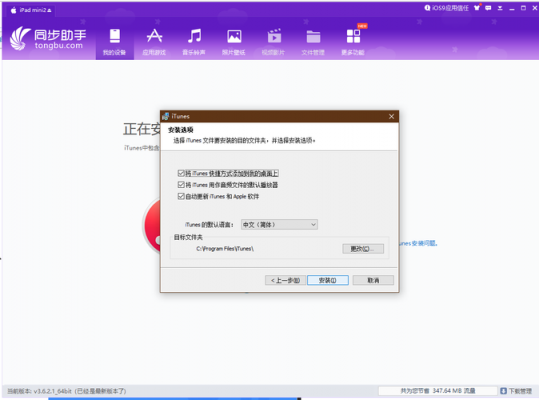539x400 pixels.
Task: Expand the iTunes default language dropdown
Action: 279,225
